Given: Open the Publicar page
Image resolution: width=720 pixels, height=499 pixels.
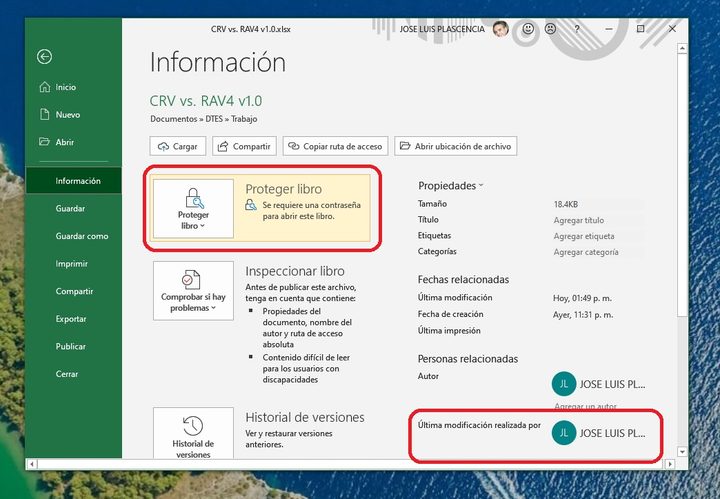Looking at the screenshot, I should pos(73,346).
